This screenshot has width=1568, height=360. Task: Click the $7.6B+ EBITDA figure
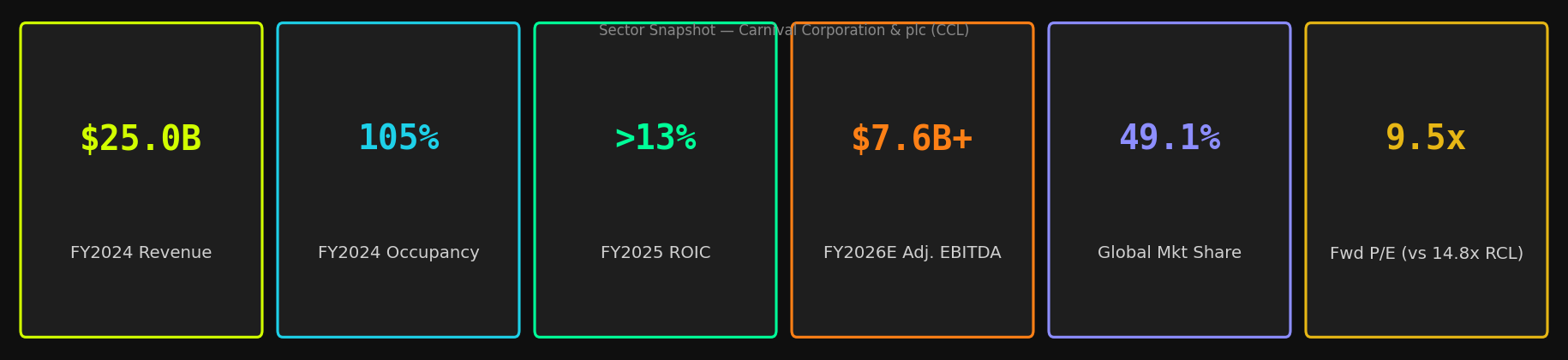[912, 139]
